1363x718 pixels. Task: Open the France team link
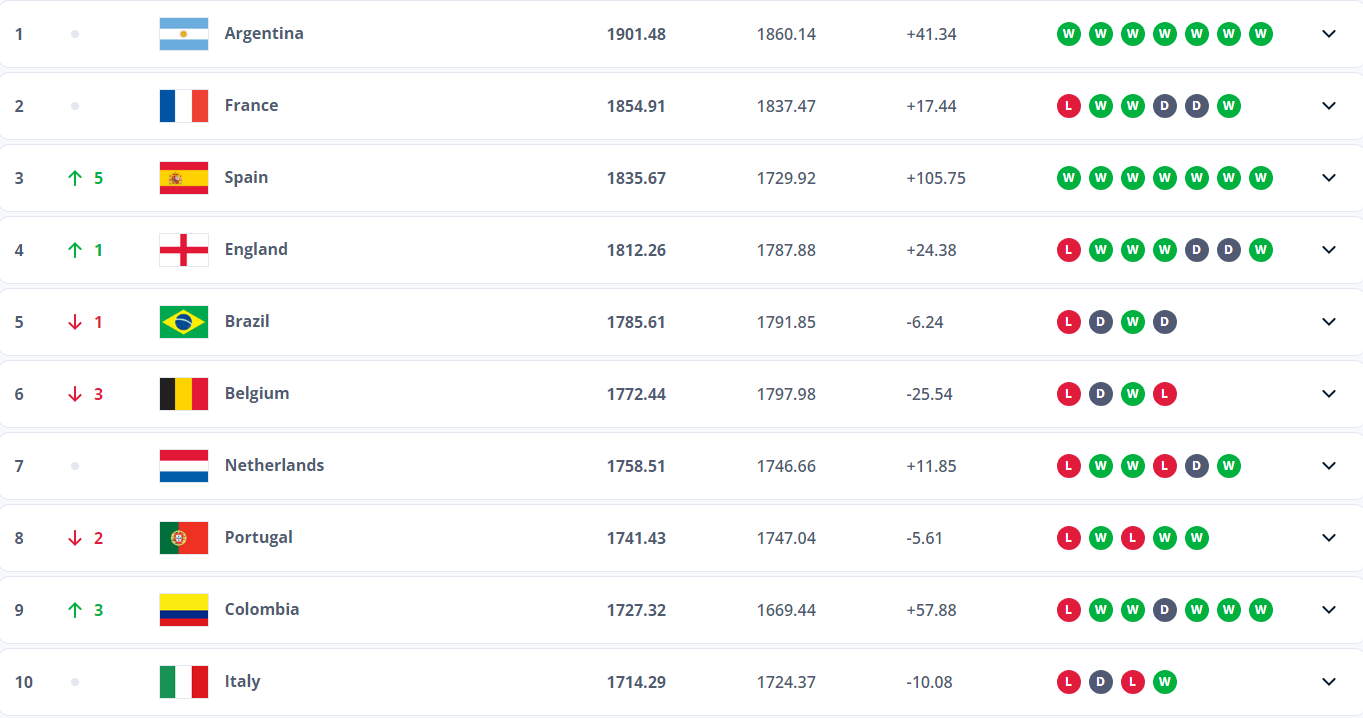coord(251,105)
